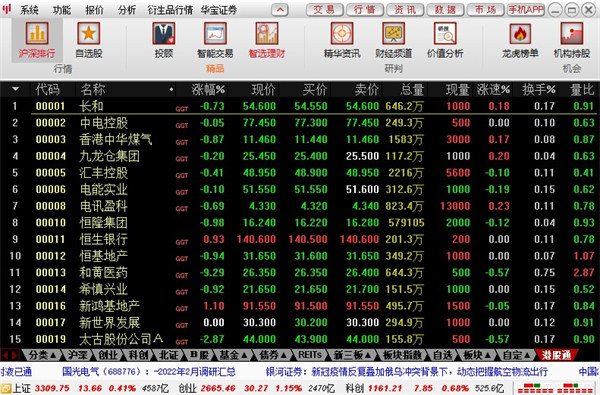Click the 数据 button
This screenshot has height=395, width=600.
click(445, 10)
